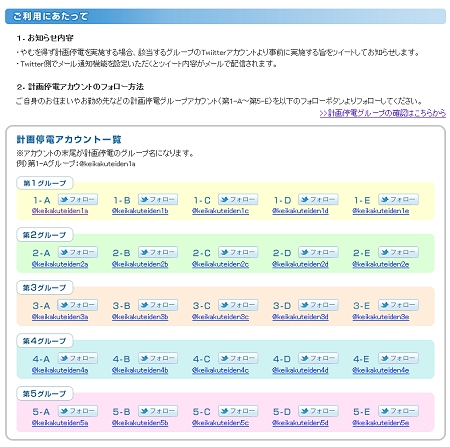Click the 計画停電アカウント一覧 heading
This screenshot has height=447, width=450.
click(69, 139)
